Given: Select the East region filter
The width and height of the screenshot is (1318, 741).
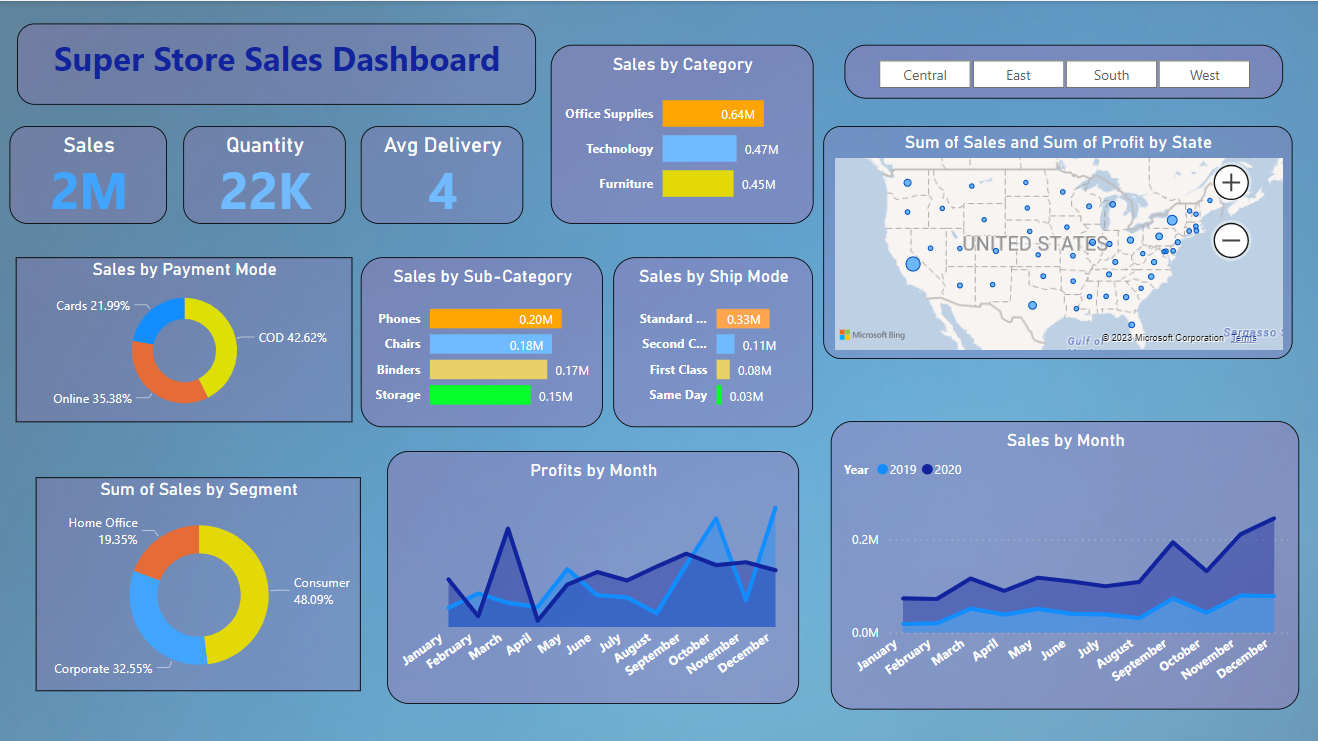Looking at the screenshot, I should tap(1017, 74).
